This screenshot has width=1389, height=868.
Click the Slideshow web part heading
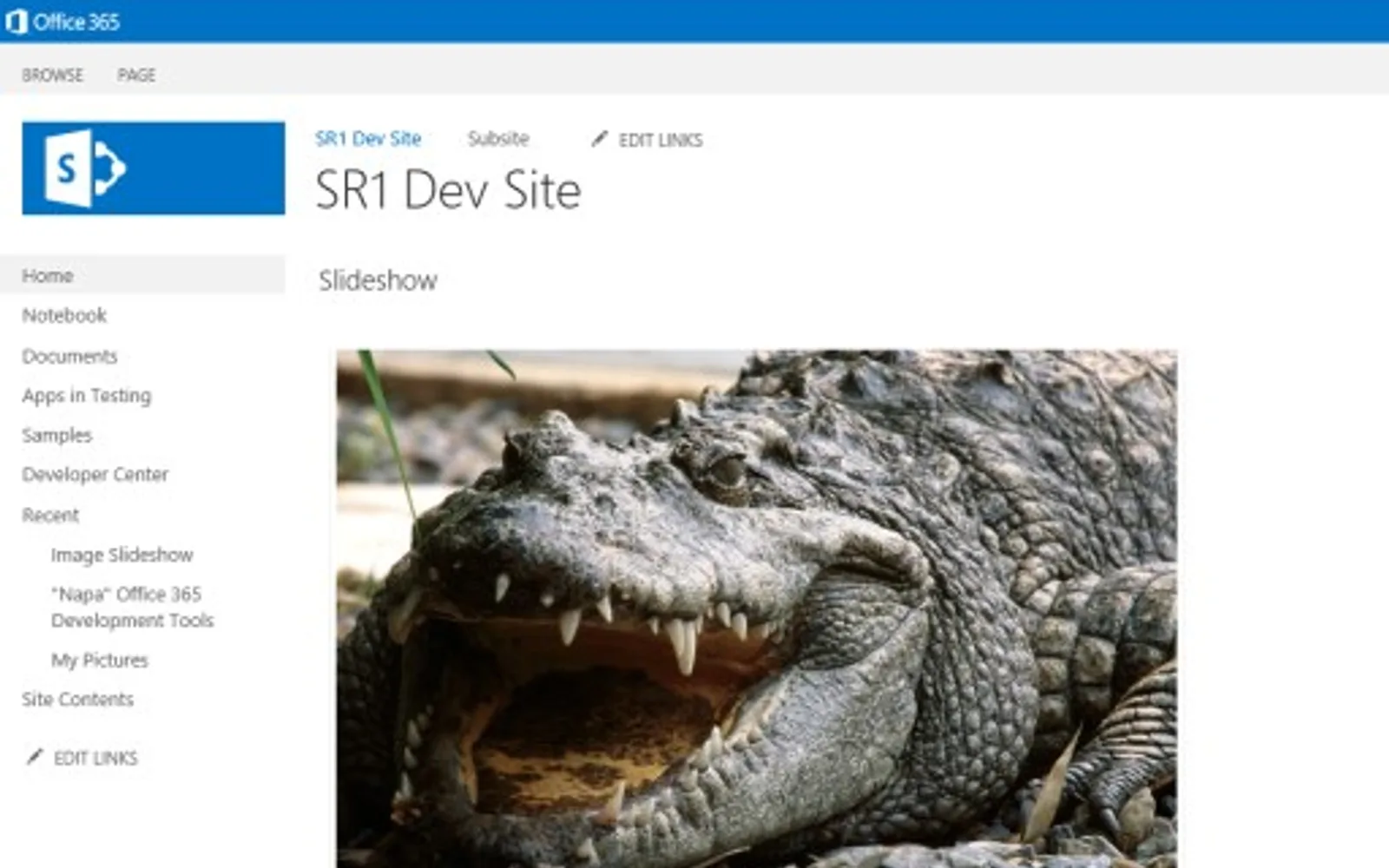click(379, 280)
